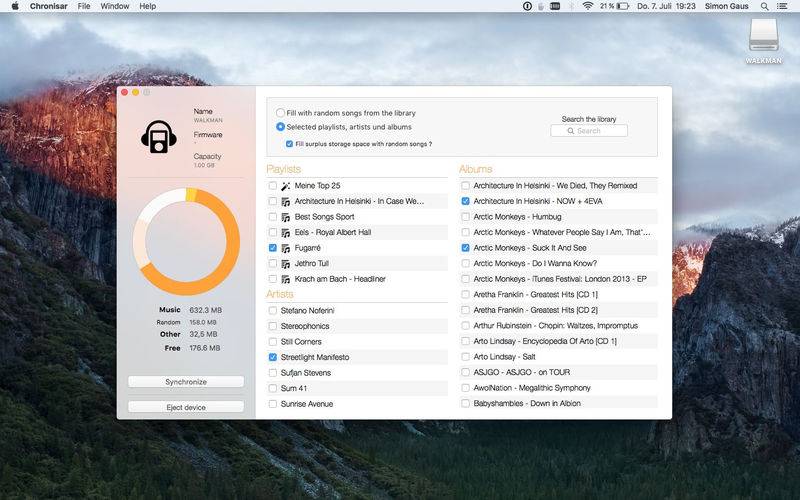Check the Jethro Tull playlist checkbox
Screen dimensions: 800x500
pyautogui.click(x=272, y=264)
